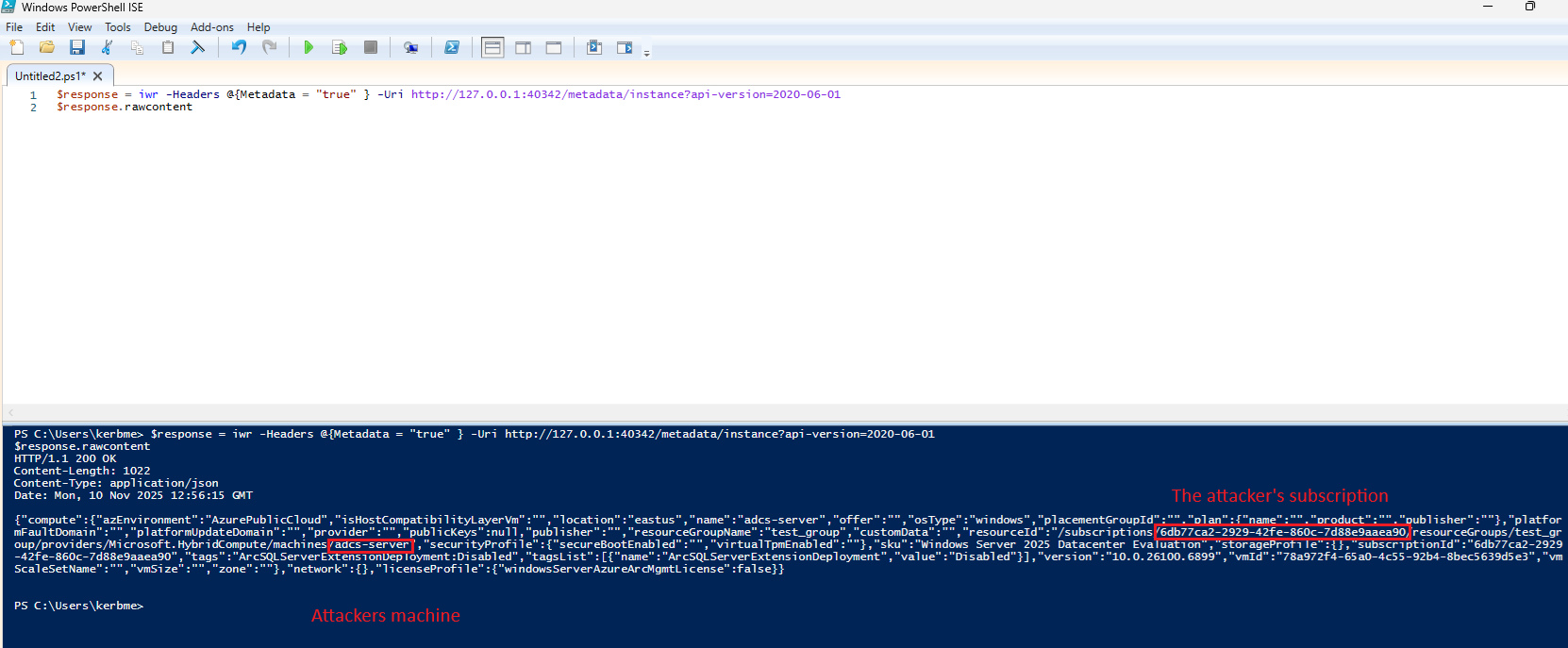
Task: Stop the running operation
Action: pos(371,47)
